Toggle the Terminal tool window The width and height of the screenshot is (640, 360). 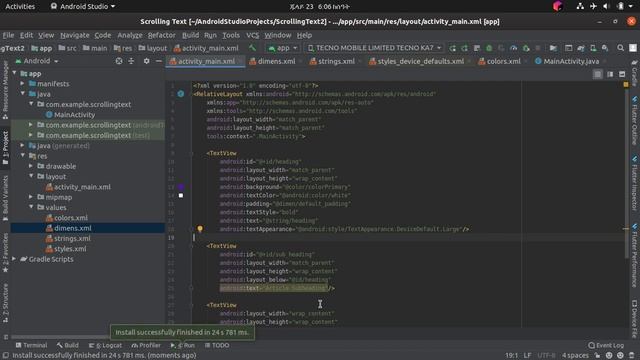(31, 345)
